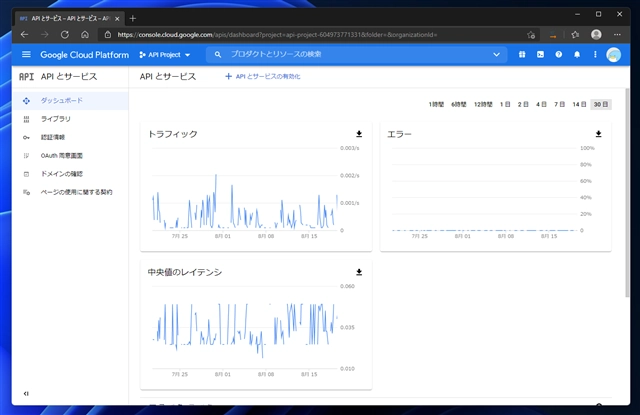Select ダッシュボード in the sidebar
The height and width of the screenshot is (415, 640).
click(x=70, y=100)
